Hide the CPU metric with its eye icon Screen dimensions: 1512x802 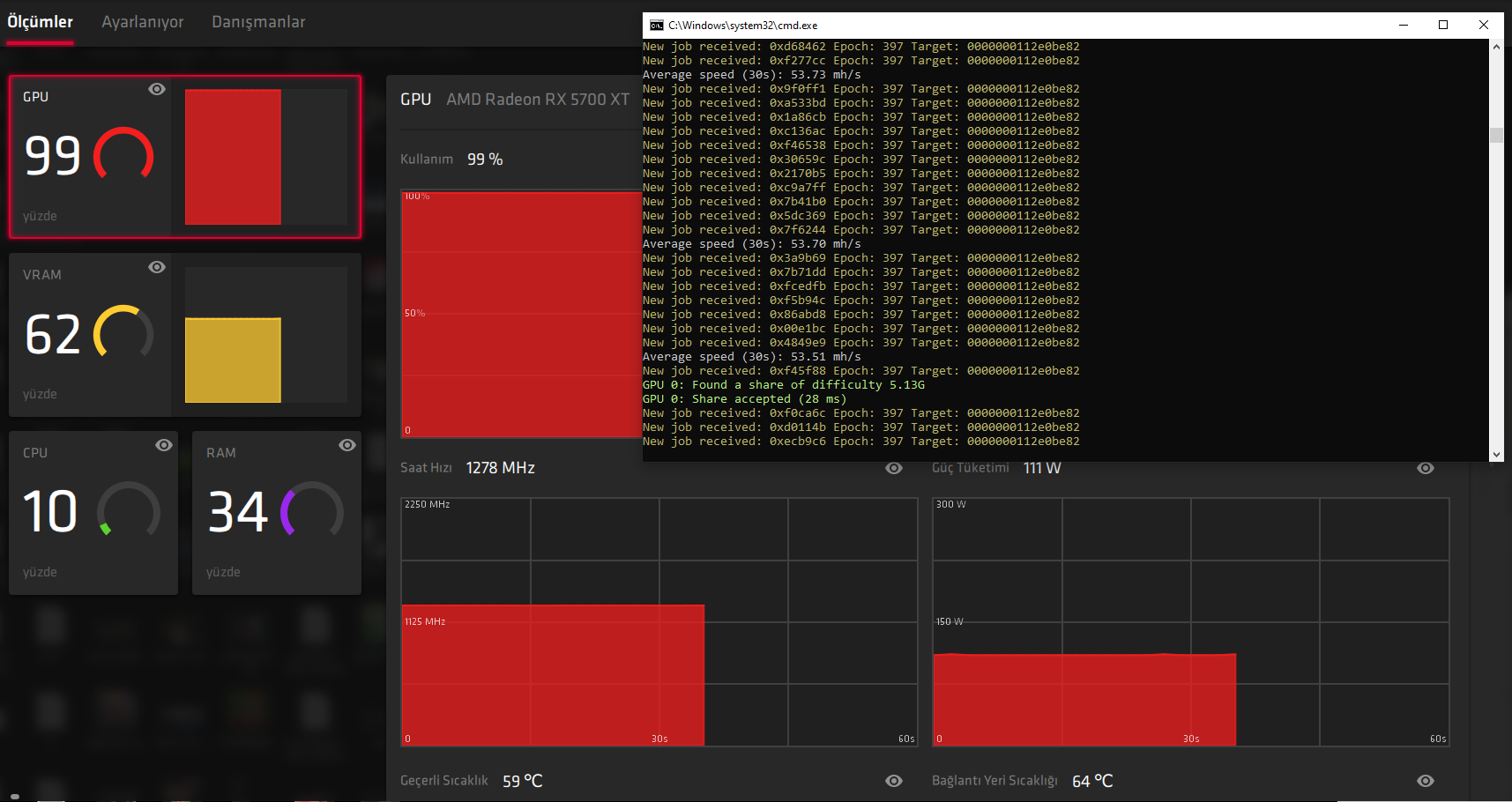coord(164,445)
